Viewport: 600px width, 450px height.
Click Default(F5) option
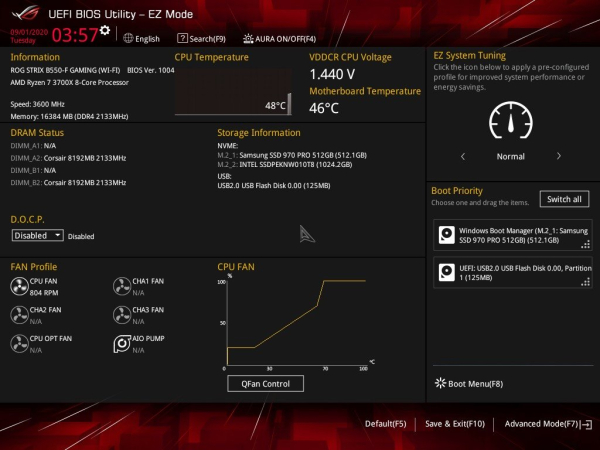(385, 424)
